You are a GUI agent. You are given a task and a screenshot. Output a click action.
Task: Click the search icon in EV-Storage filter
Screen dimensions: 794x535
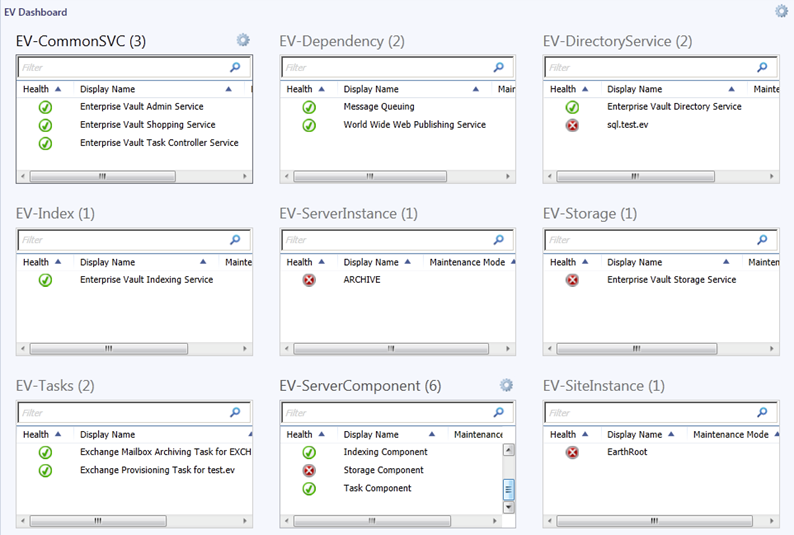(x=762, y=240)
